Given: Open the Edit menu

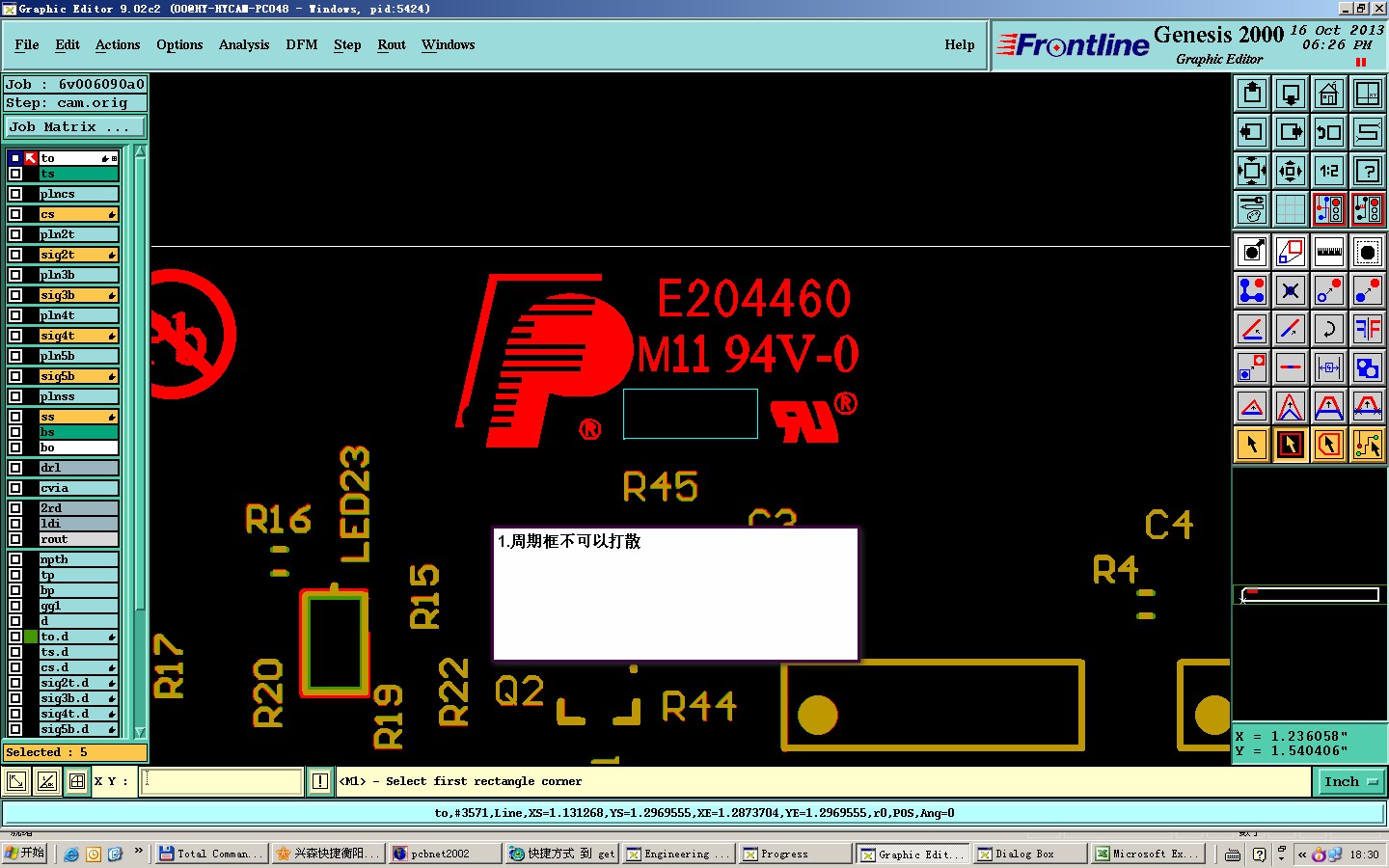Looking at the screenshot, I should pyautogui.click(x=68, y=45).
